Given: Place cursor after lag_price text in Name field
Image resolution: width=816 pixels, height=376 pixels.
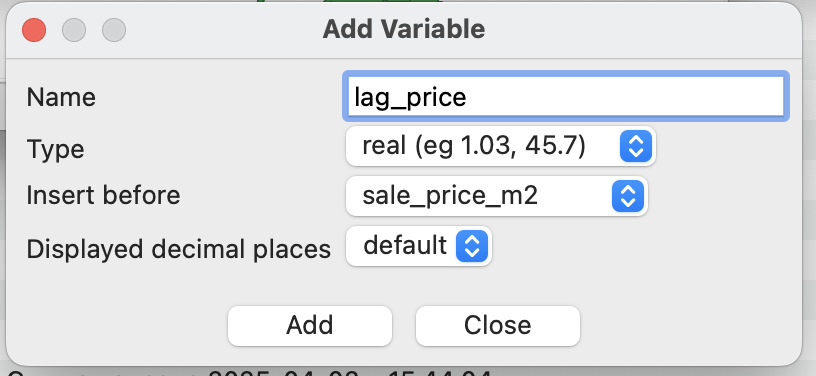Looking at the screenshot, I should [468, 97].
